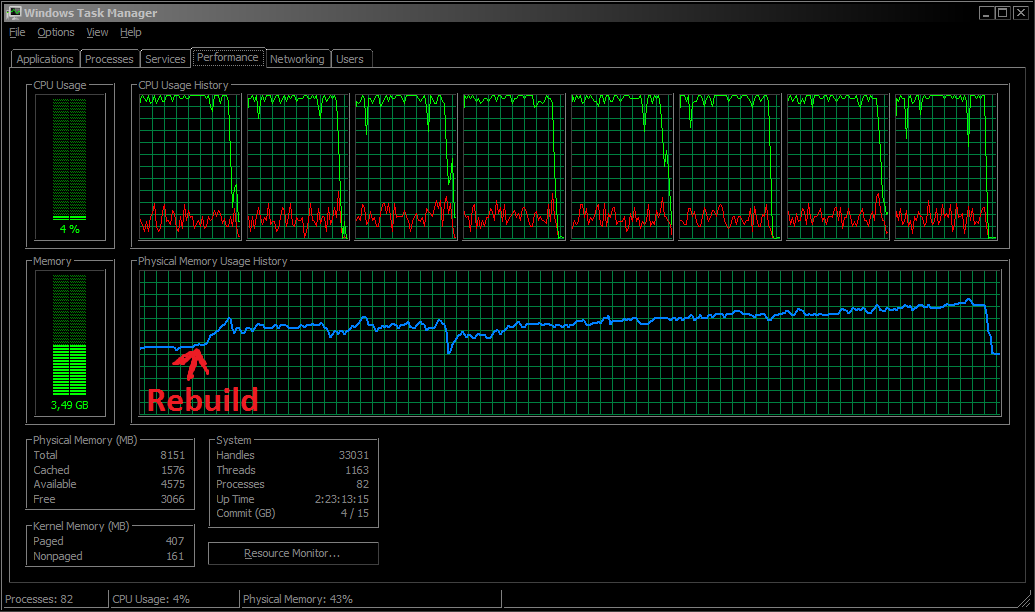Show the Networking tab
Screen dimensions: 1035x612
[x=297, y=59]
